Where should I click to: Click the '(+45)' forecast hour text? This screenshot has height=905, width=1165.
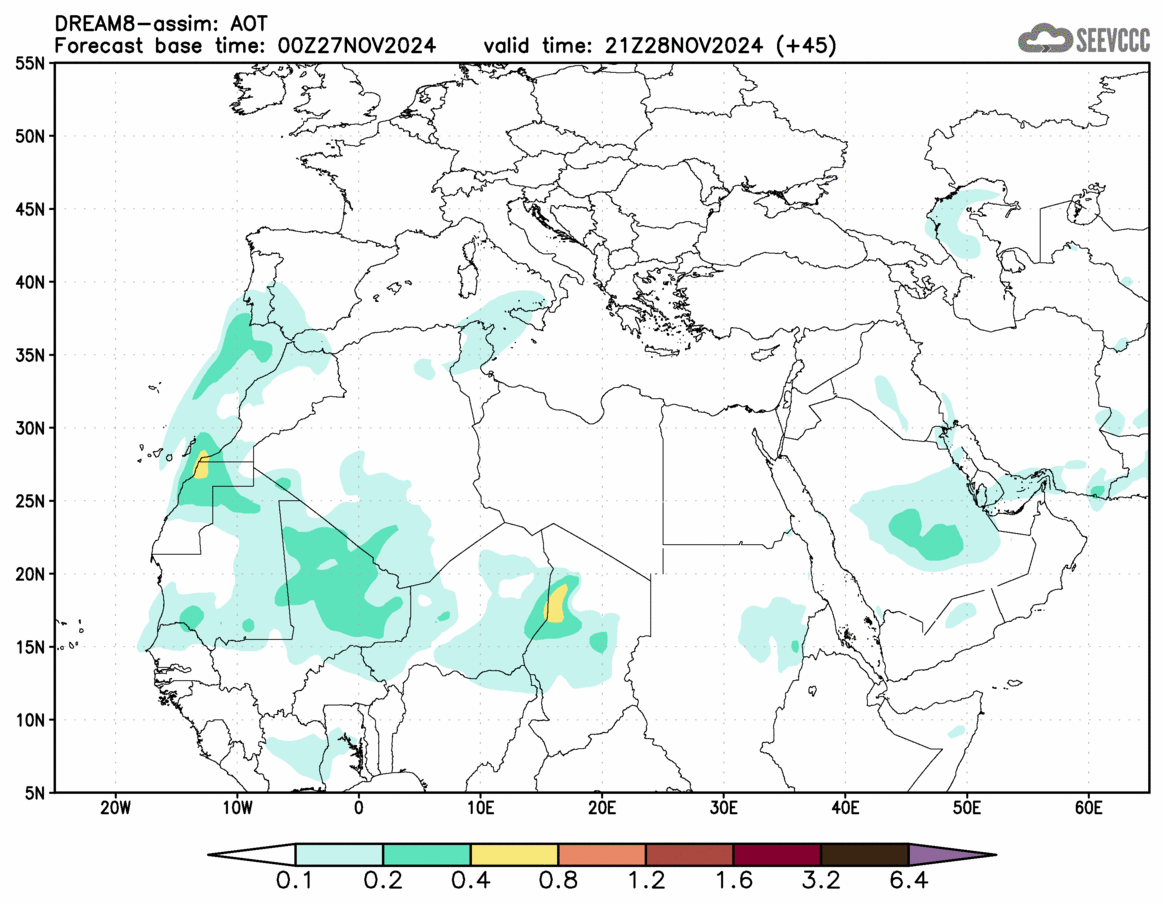coord(805,45)
